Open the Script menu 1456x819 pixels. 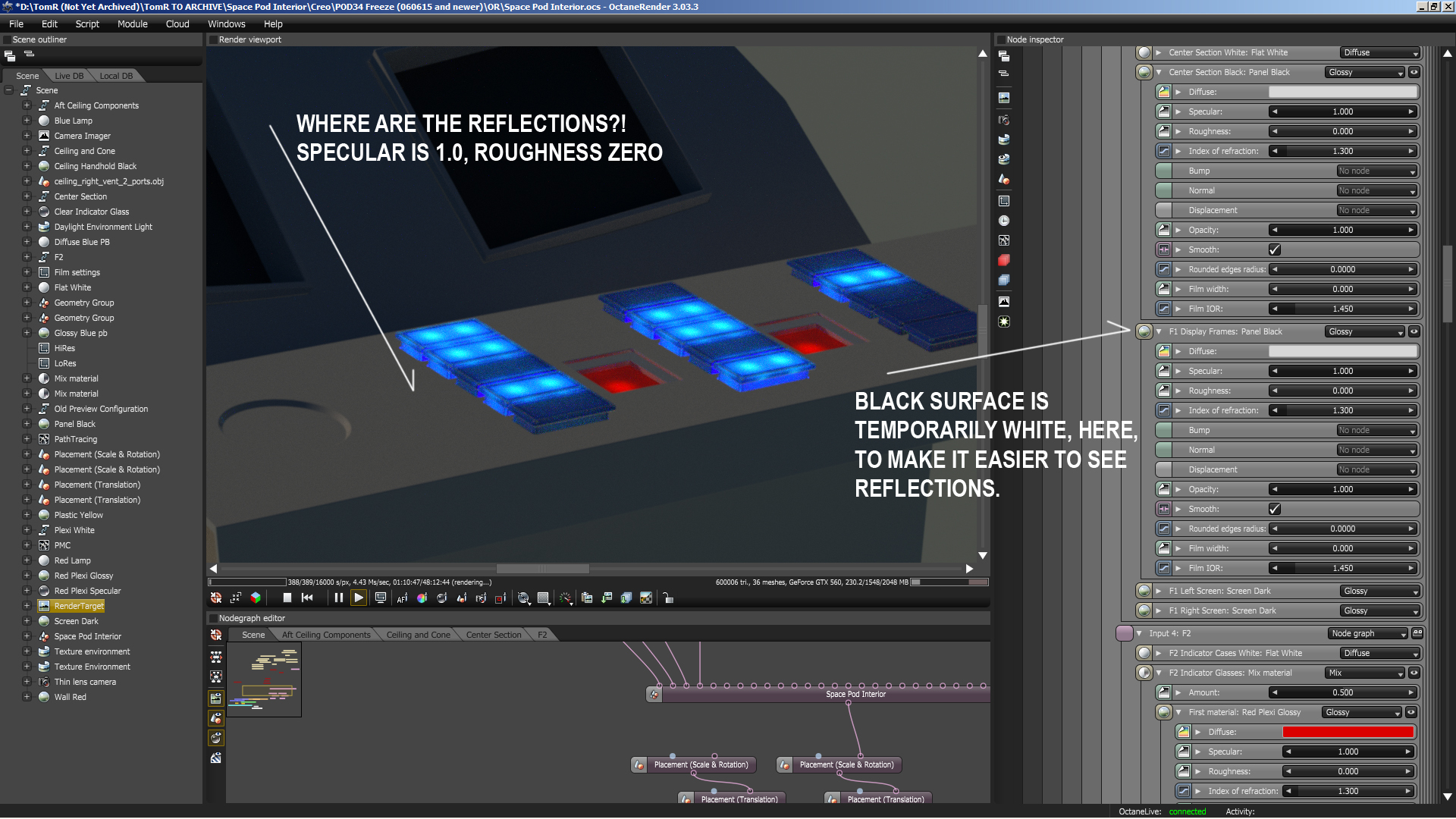tap(87, 24)
